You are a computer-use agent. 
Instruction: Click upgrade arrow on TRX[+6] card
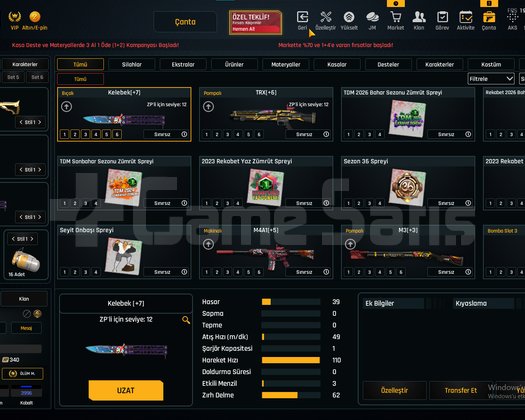pos(208,107)
